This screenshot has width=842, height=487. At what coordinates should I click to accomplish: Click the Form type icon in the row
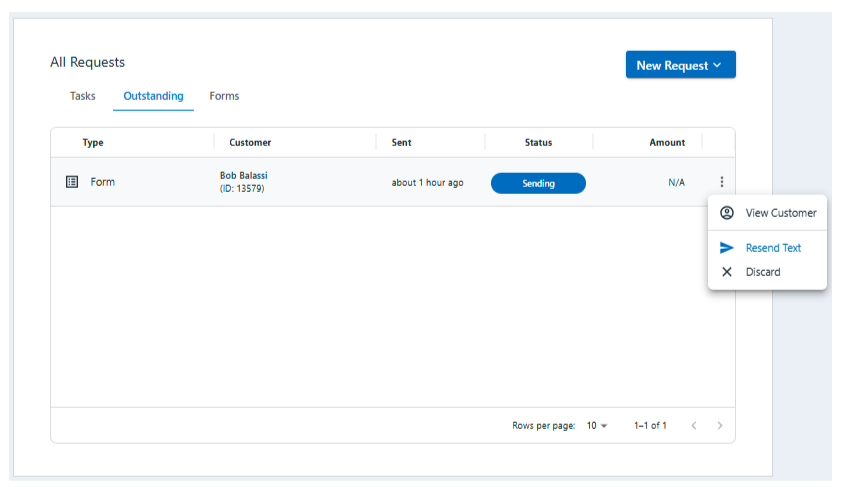pyautogui.click(x=72, y=182)
